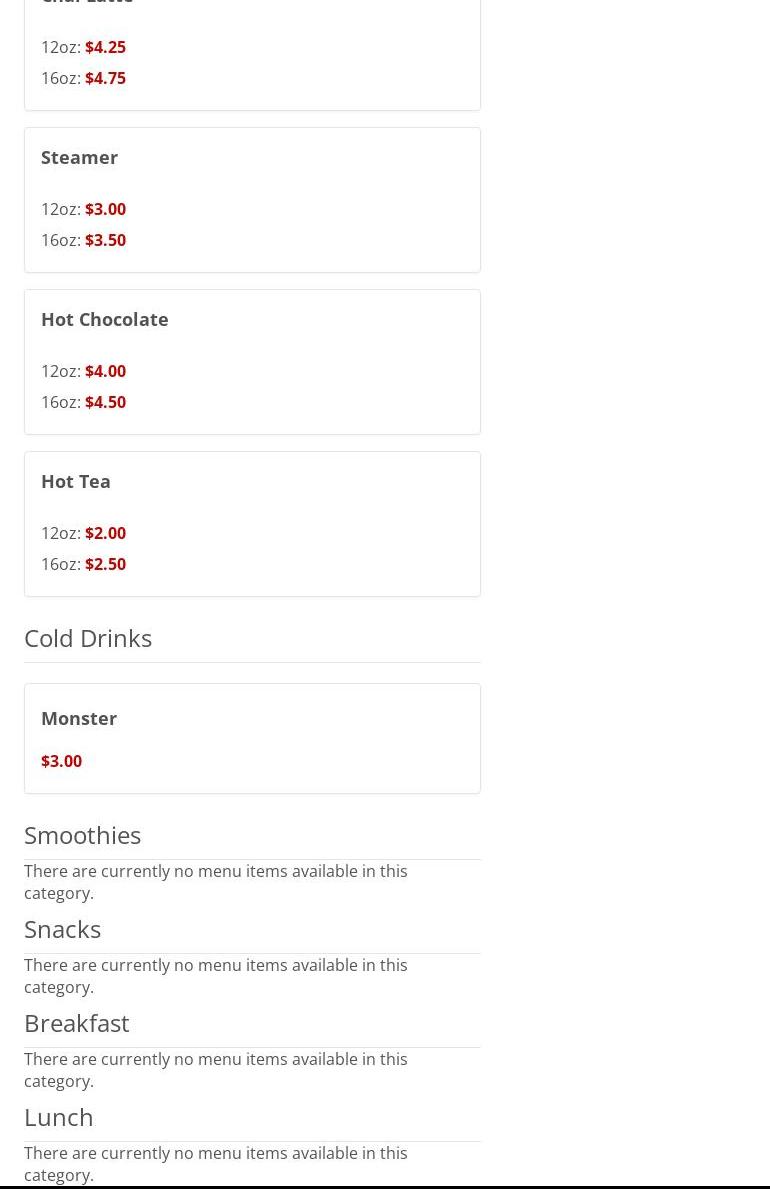Click the Cold Drinks category heading
770x1189 pixels.
coord(88,638)
